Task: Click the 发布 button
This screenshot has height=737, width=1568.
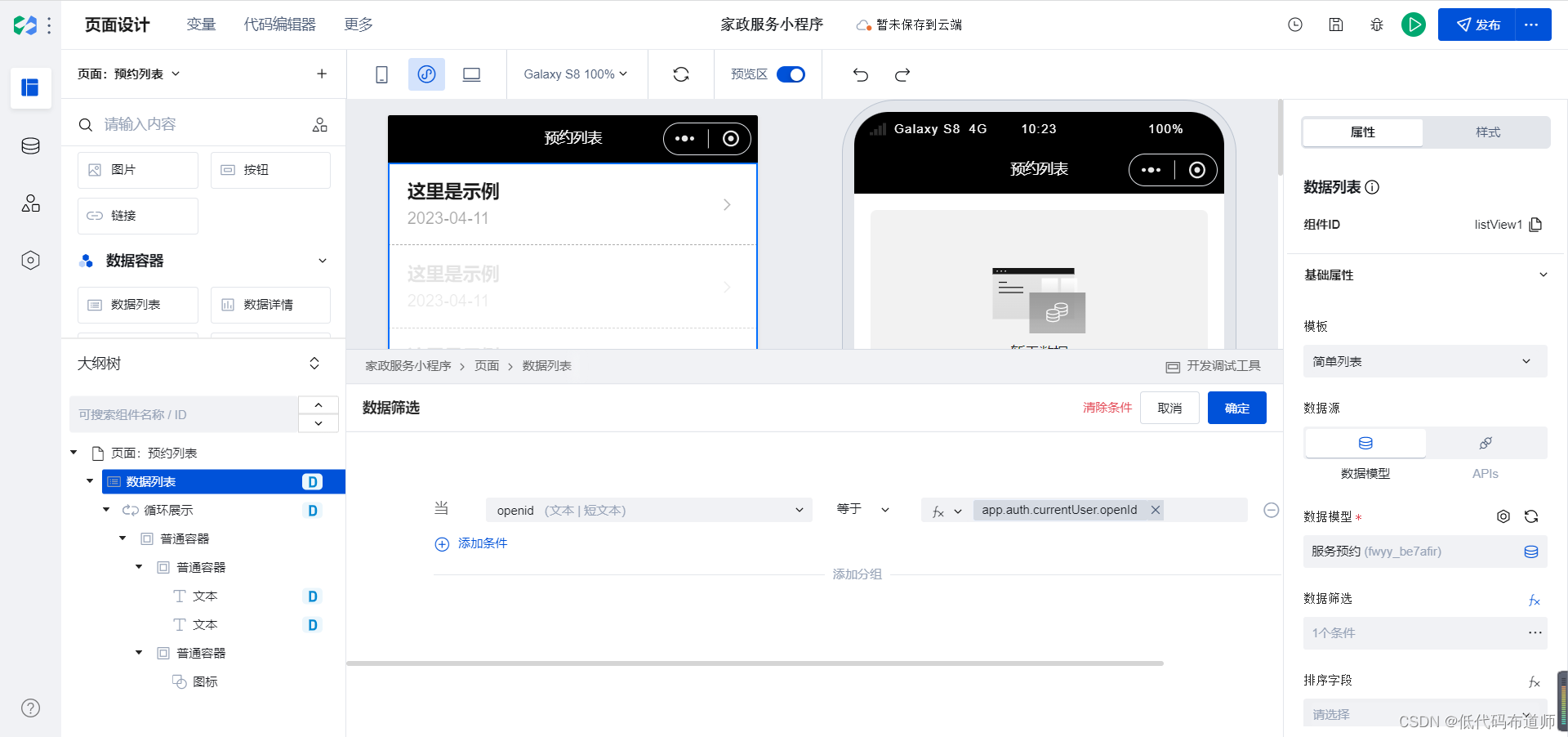Action: pos(1477,25)
